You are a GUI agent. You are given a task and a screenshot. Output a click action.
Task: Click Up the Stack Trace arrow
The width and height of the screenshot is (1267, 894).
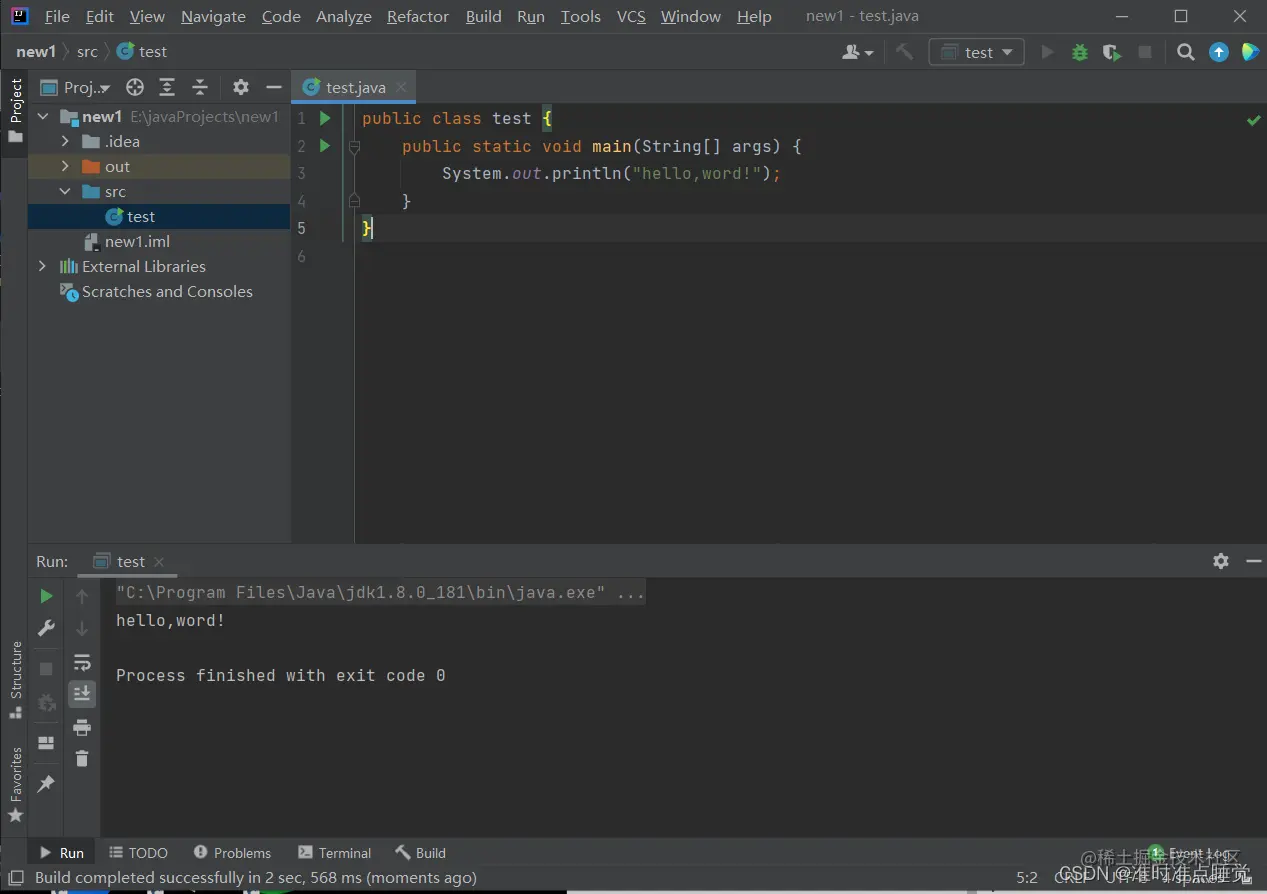point(82,596)
